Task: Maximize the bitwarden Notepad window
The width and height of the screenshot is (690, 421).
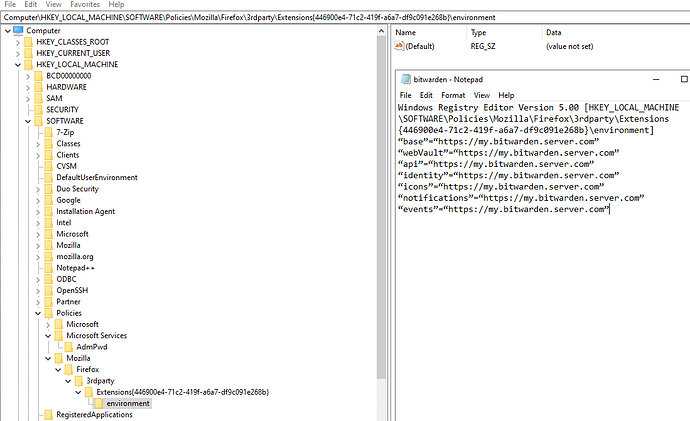Action: [x=684, y=80]
